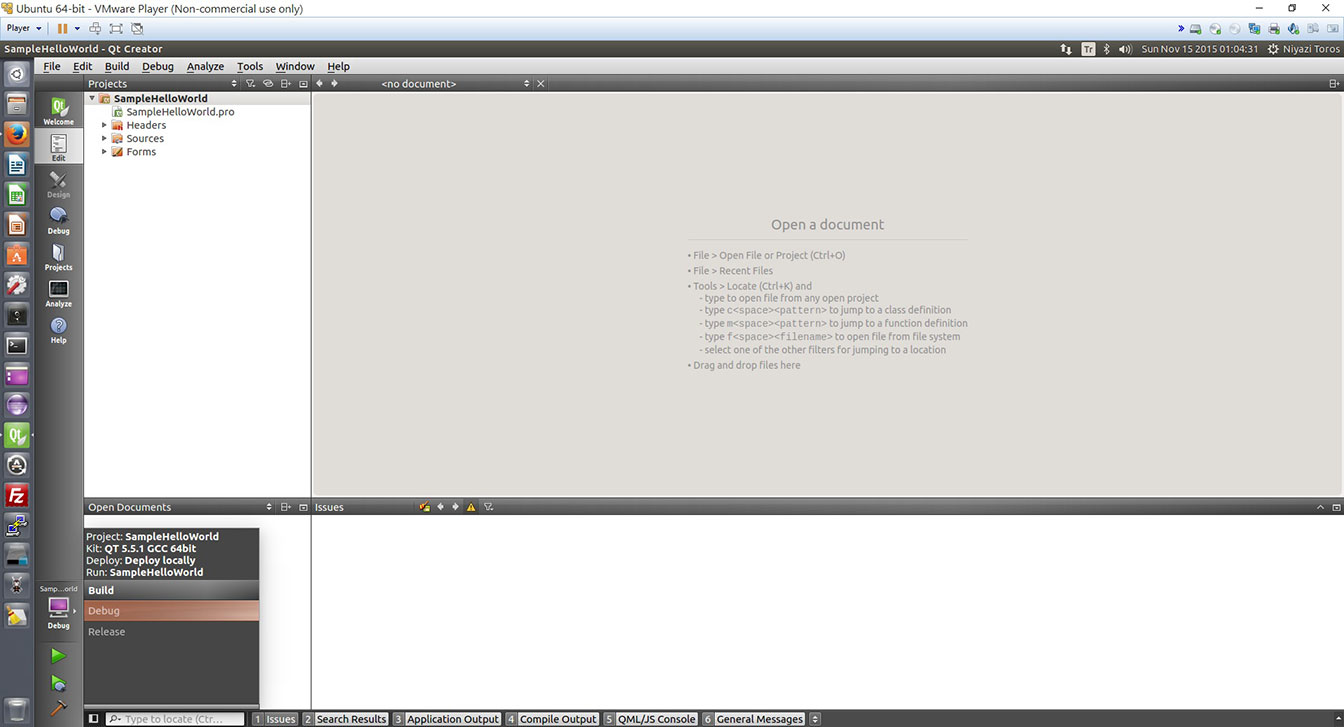Viewport: 1344px width, 727px height.
Task: Expand the Forms folder
Action: [104, 152]
